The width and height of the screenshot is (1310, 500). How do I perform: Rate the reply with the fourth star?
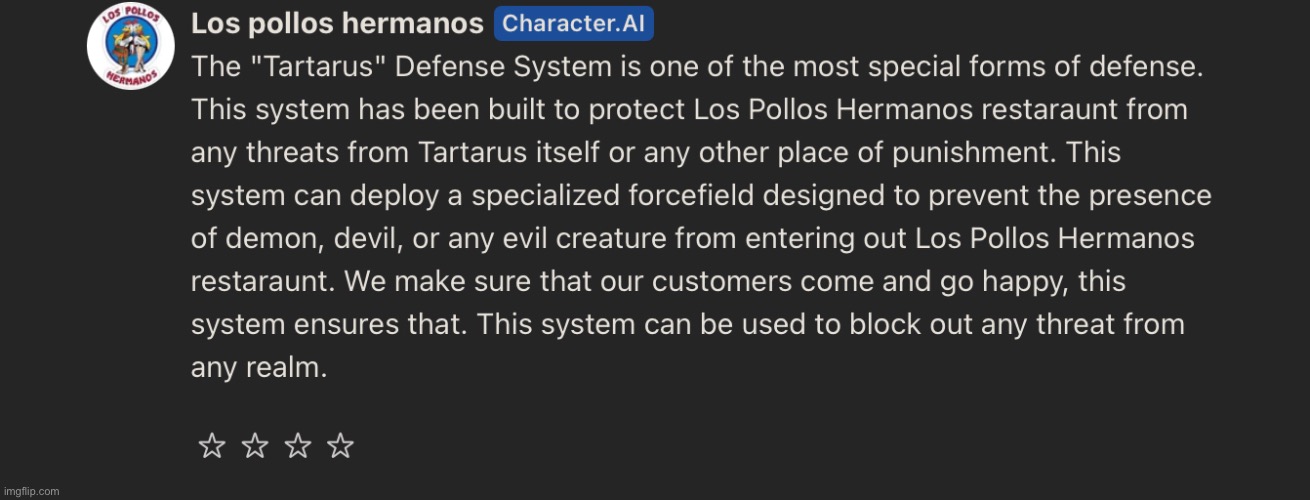tap(341, 446)
